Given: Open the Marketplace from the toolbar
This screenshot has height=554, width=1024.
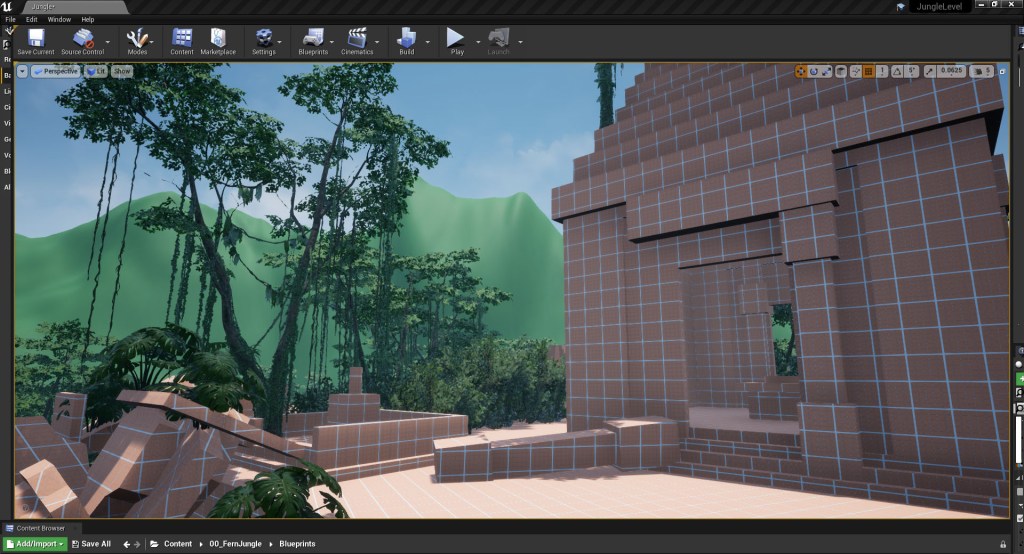Looking at the screenshot, I should click(x=218, y=40).
